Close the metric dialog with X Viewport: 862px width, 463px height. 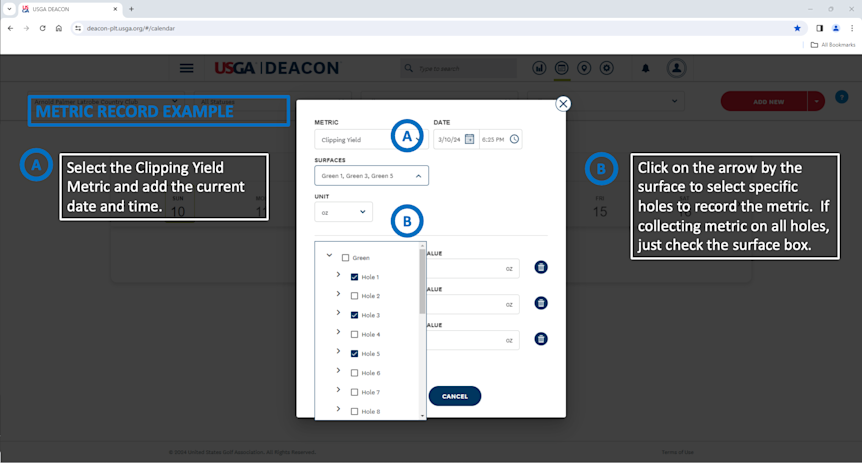pyautogui.click(x=563, y=103)
